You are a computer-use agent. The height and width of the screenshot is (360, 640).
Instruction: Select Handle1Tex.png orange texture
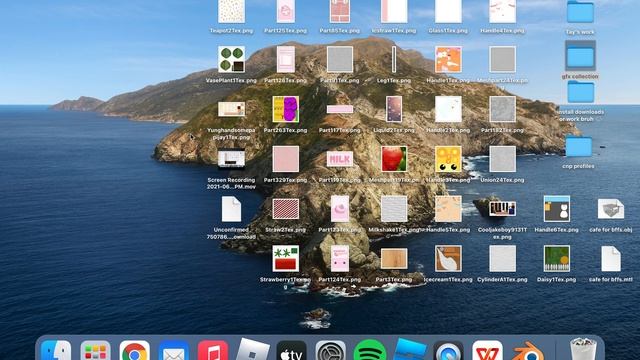tap(448, 59)
